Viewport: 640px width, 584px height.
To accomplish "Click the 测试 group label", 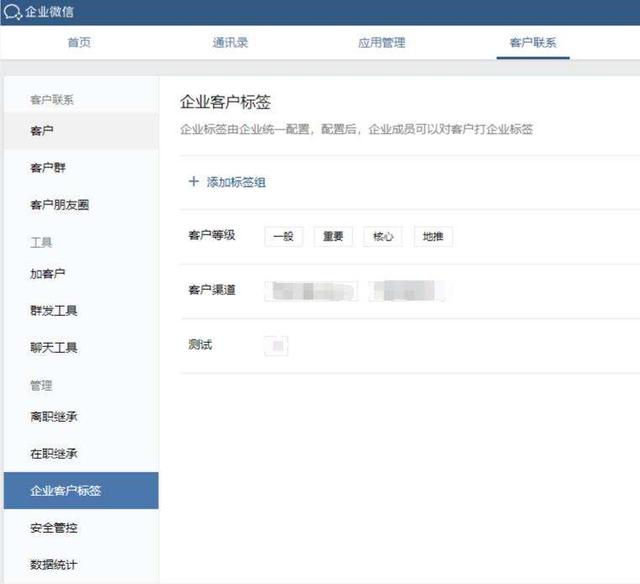I will click(x=200, y=345).
